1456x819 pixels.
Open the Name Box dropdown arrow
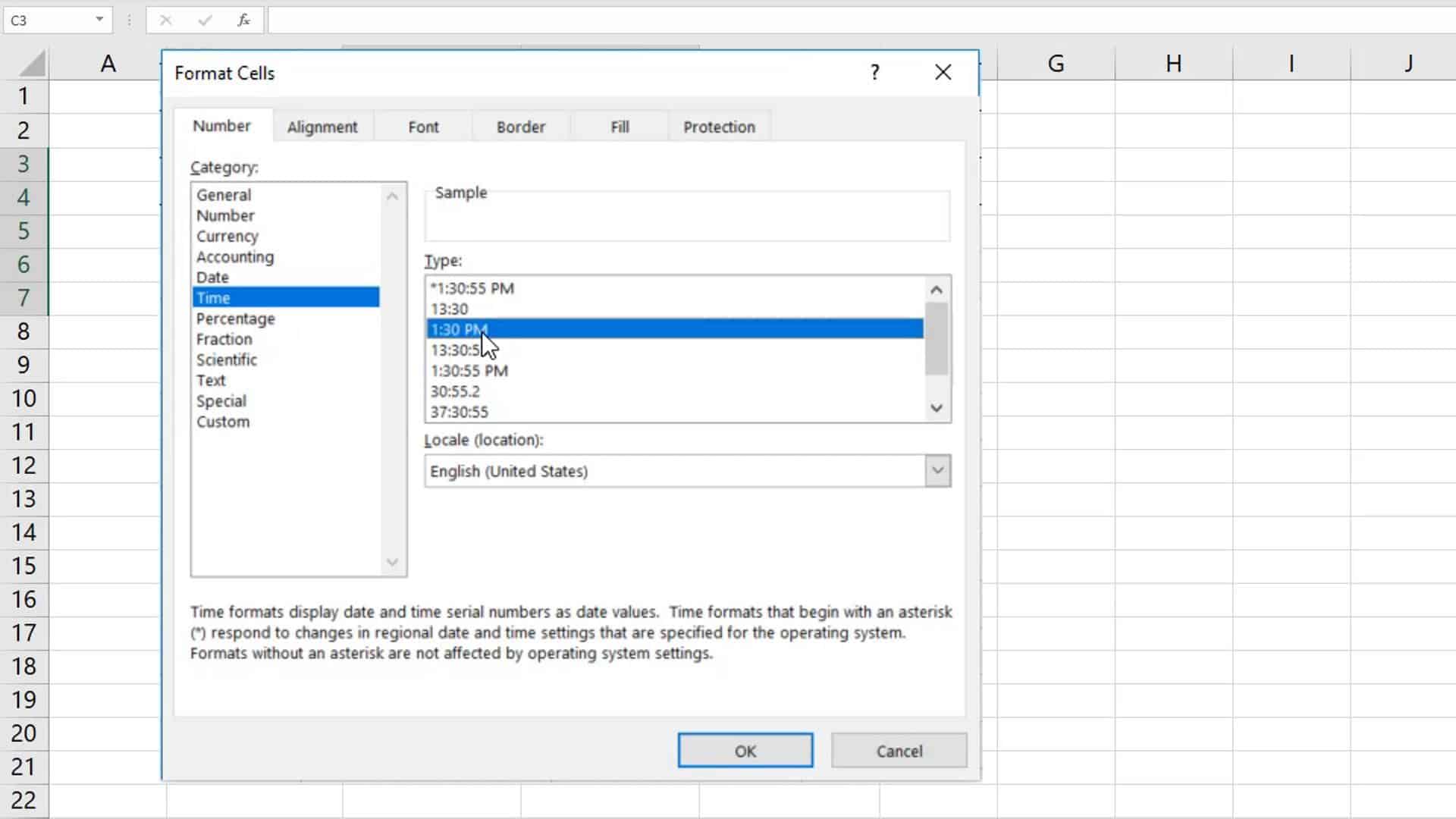98,20
